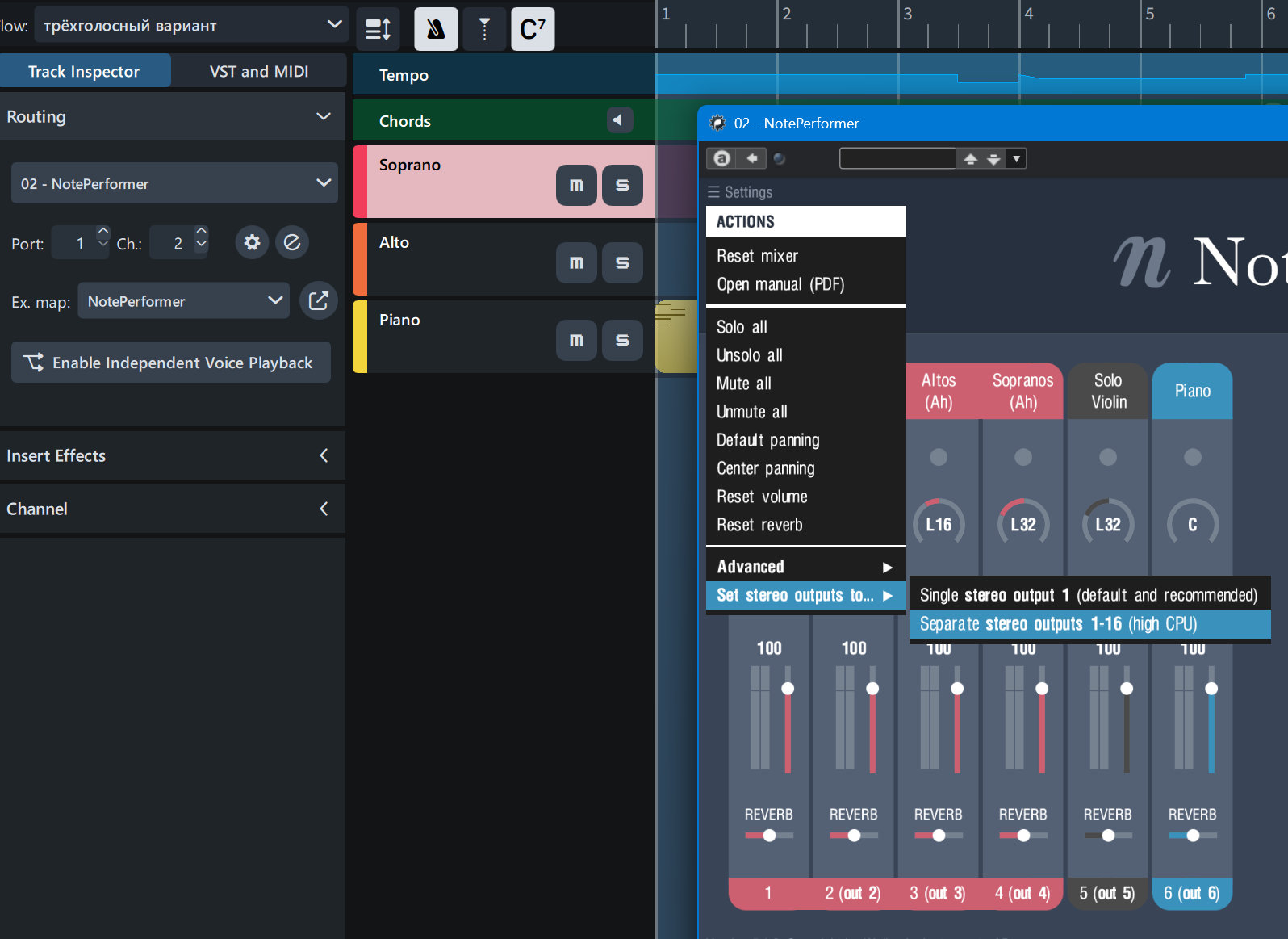Click the NotePerformer window title icon
The width and height of the screenshot is (1288, 939).
click(717, 123)
